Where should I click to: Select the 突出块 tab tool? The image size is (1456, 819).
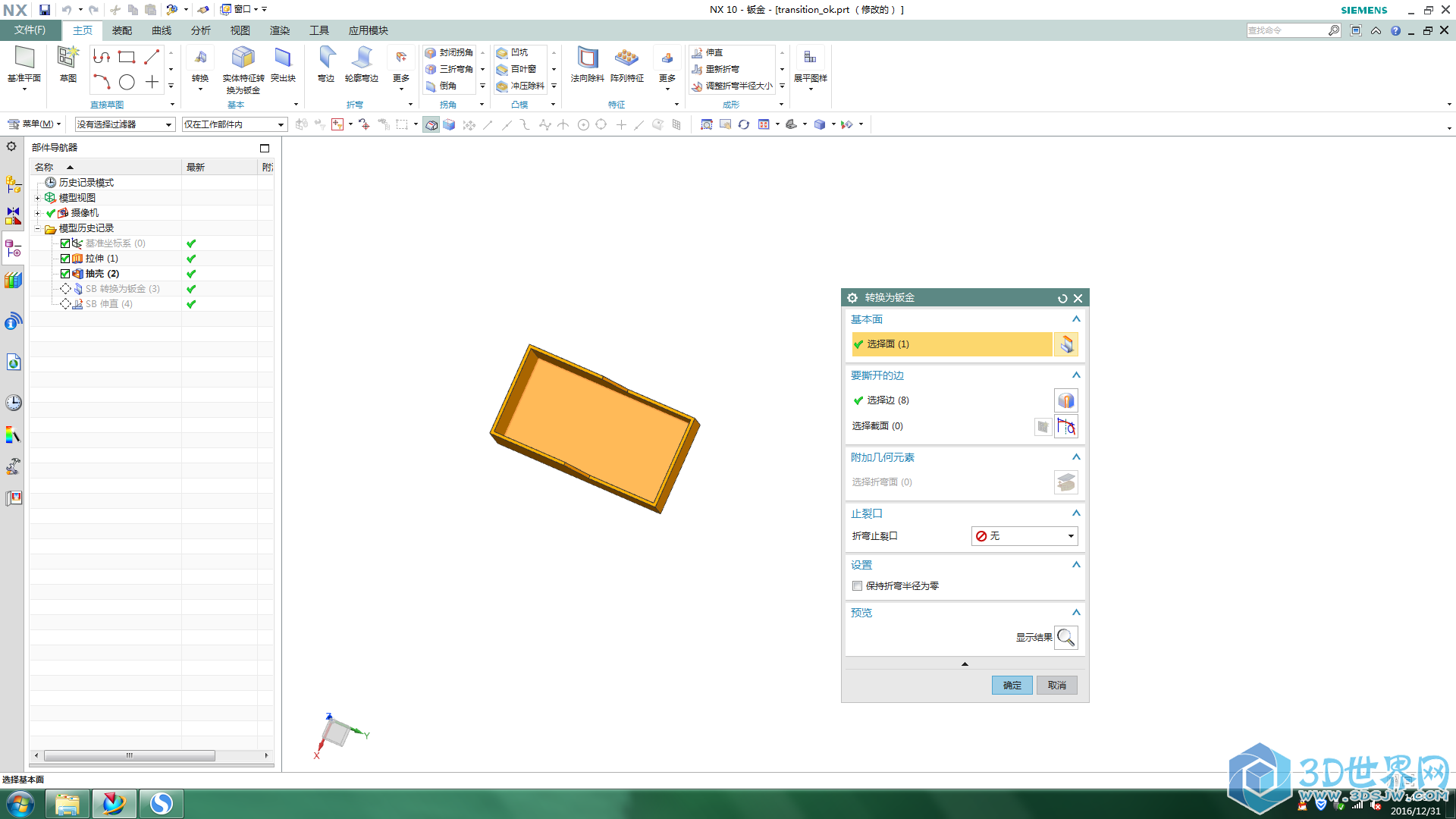coord(283,64)
